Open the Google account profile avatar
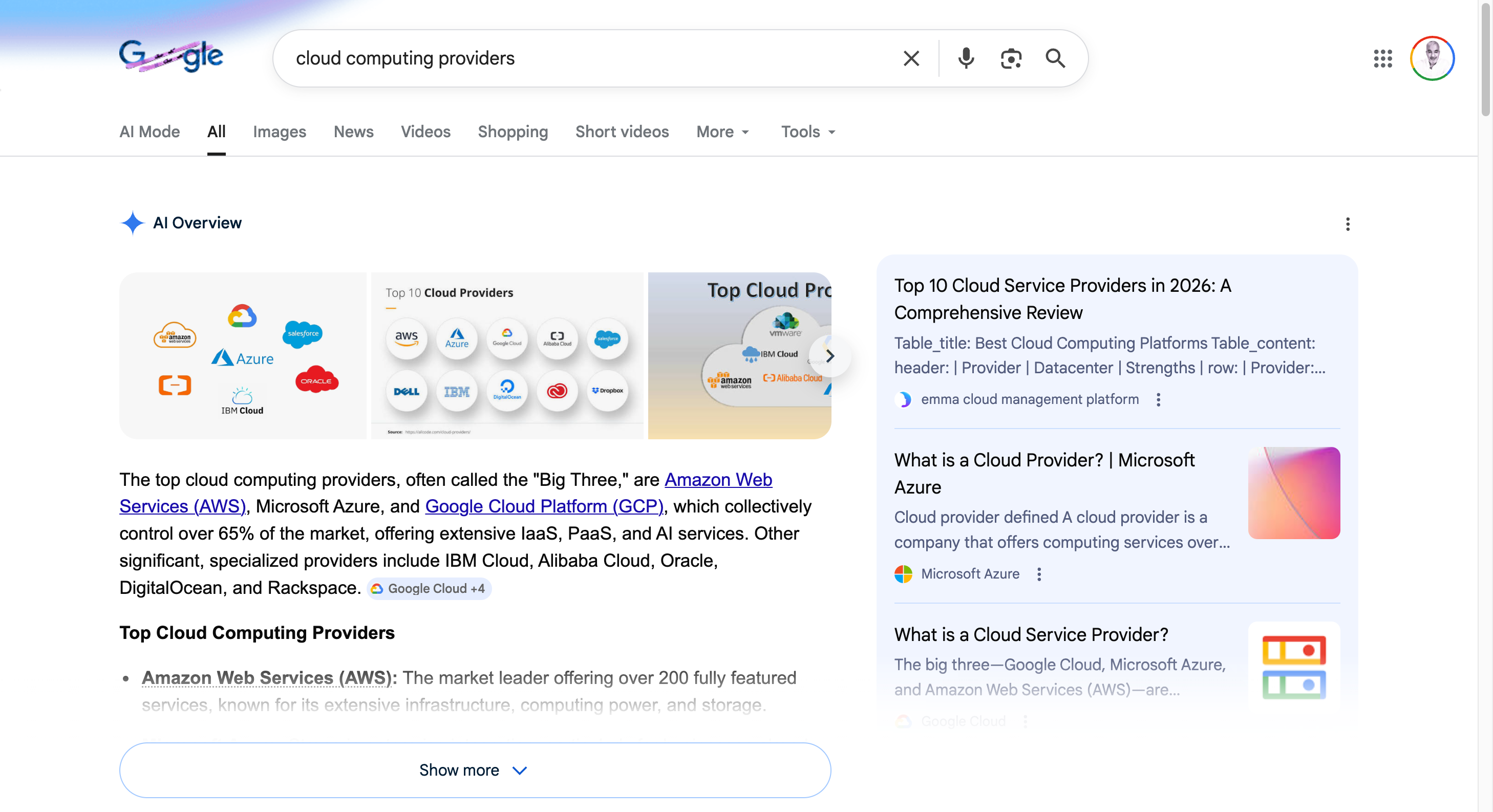 (x=1432, y=58)
